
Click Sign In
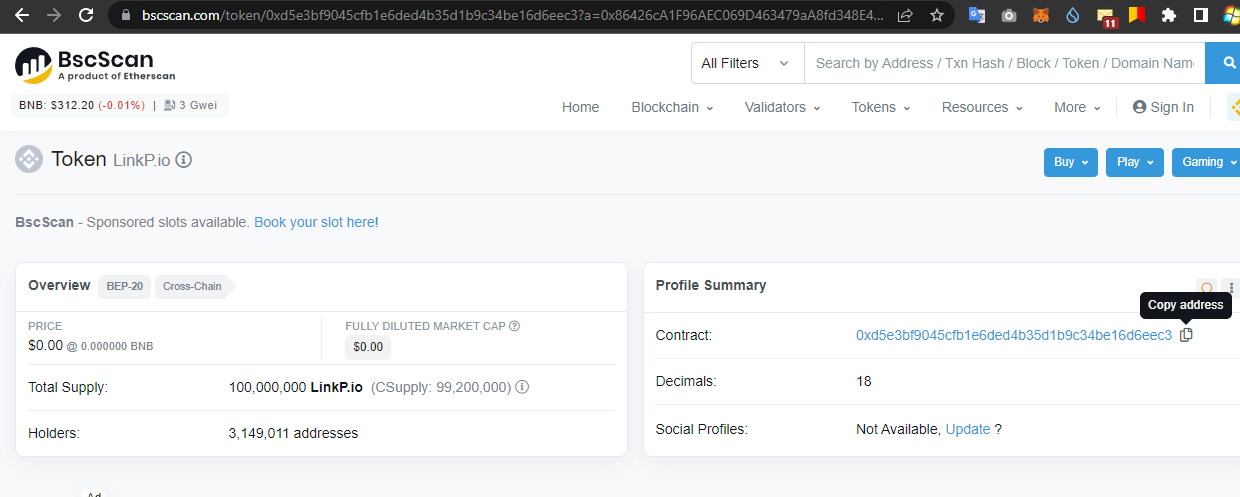(x=1163, y=107)
